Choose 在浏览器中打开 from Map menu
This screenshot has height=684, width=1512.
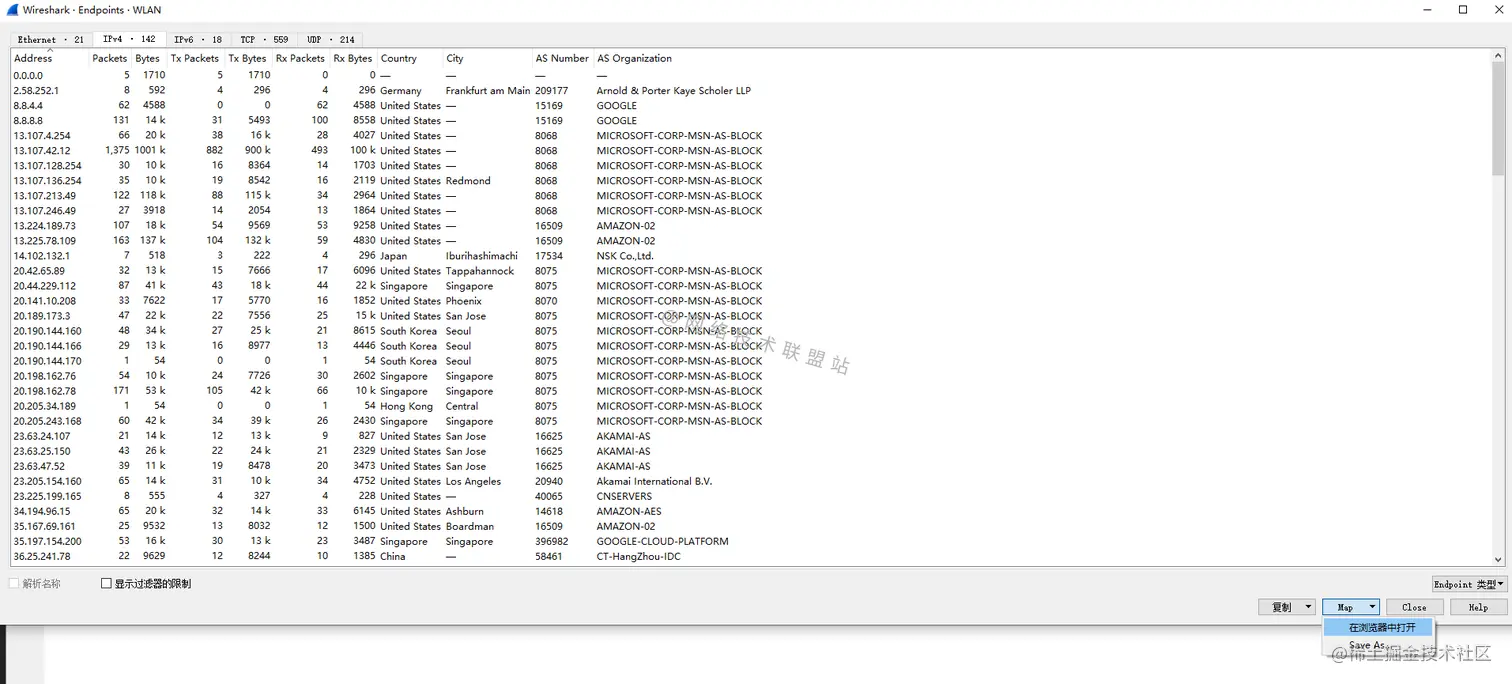(1378, 627)
